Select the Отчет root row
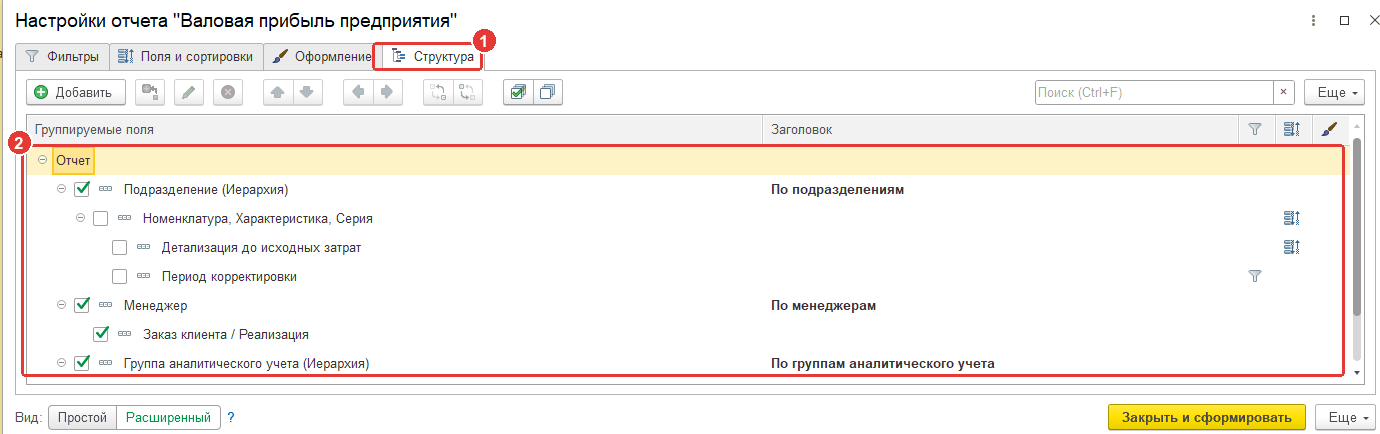 [688, 160]
